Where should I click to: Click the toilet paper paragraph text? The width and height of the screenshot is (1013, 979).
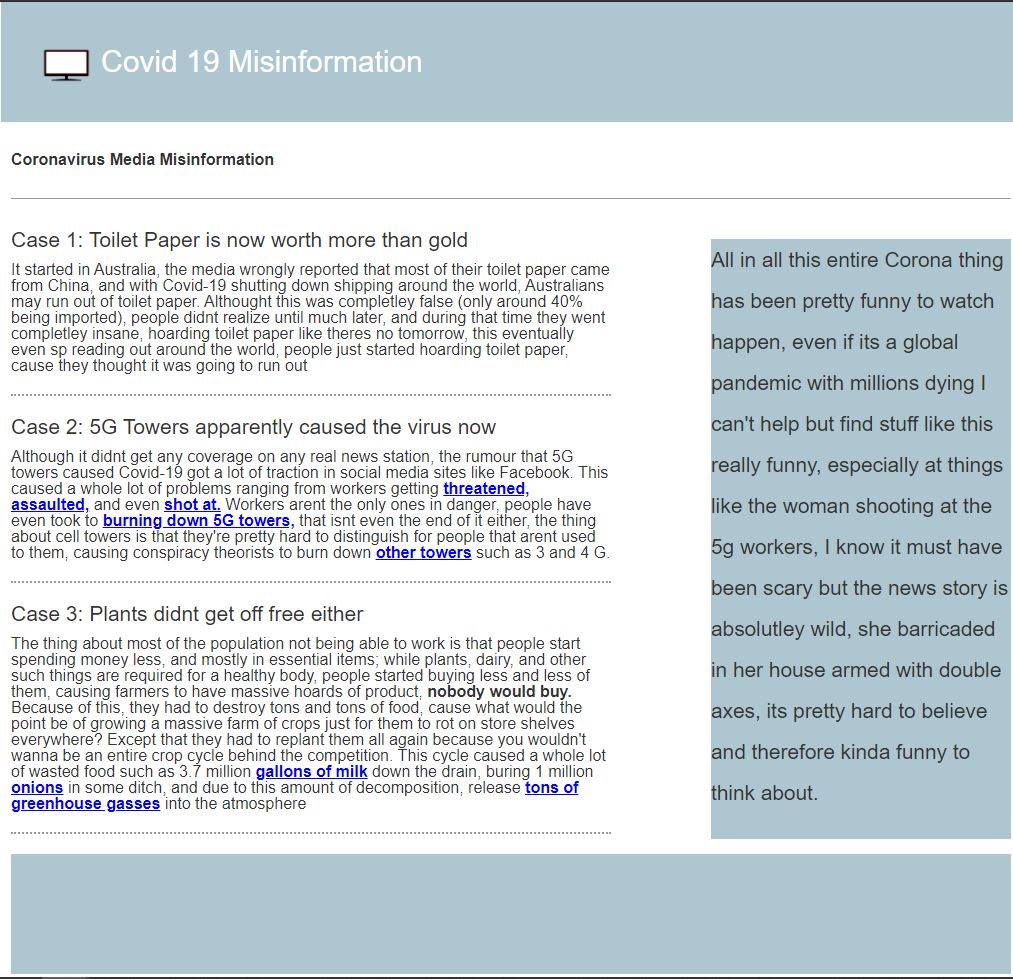click(310, 318)
